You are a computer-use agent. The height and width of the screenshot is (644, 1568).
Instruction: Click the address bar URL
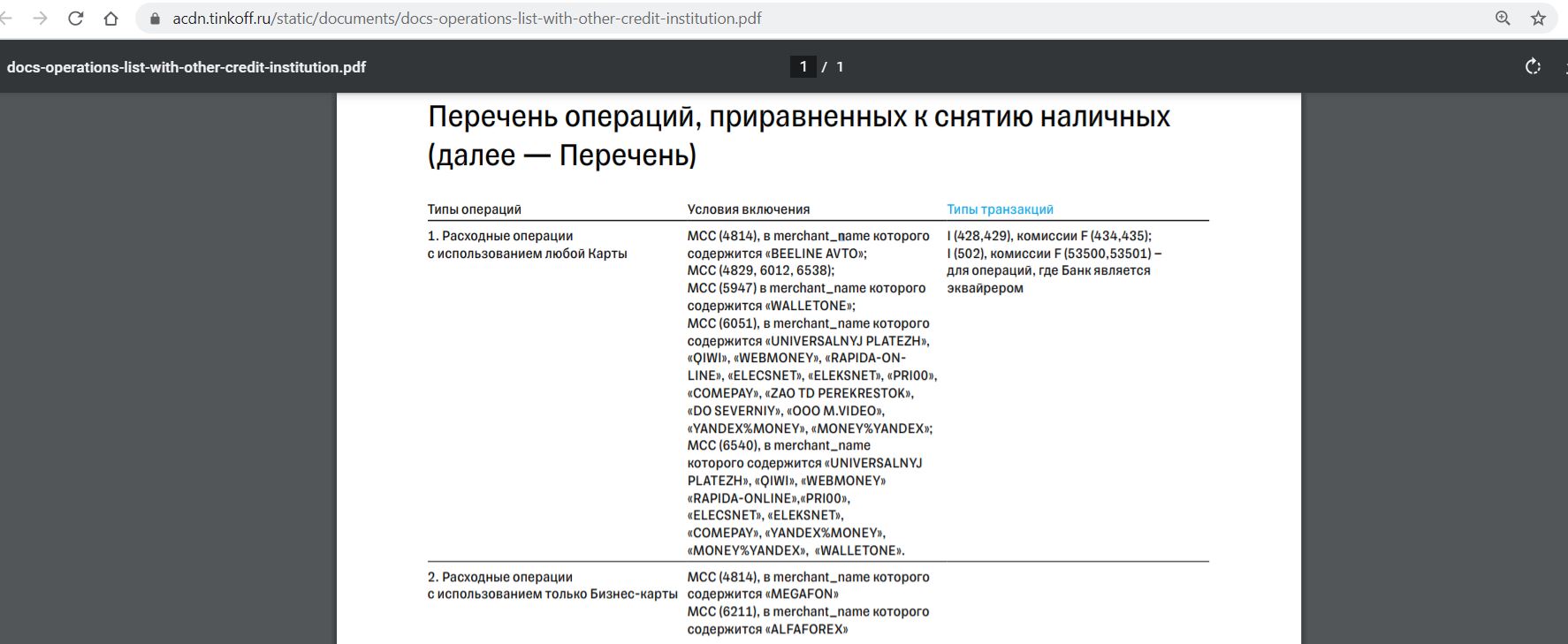[x=467, y=18]
